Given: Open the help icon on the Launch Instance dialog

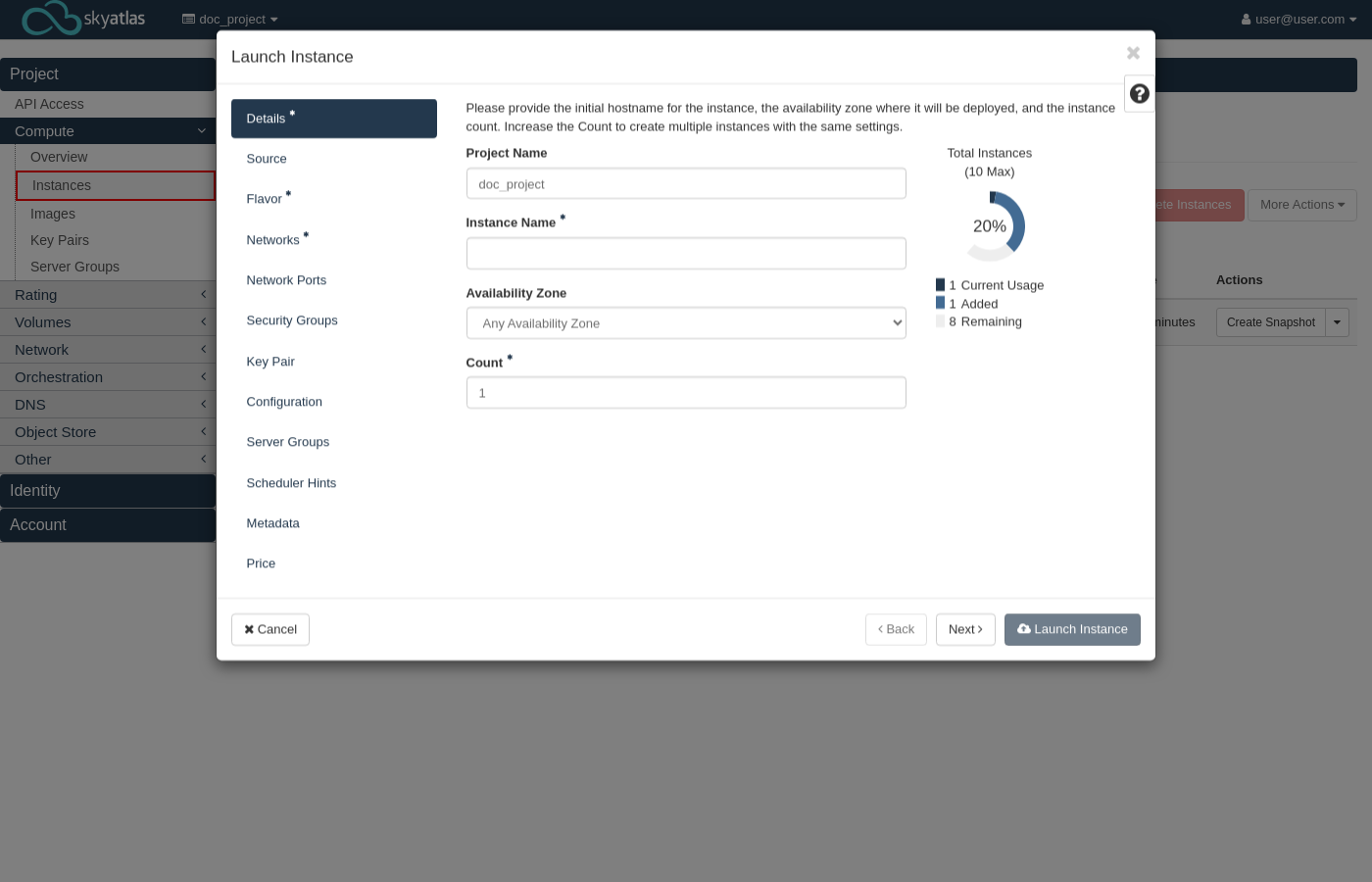Looking at the screenshot, I should pos(1139,93).
